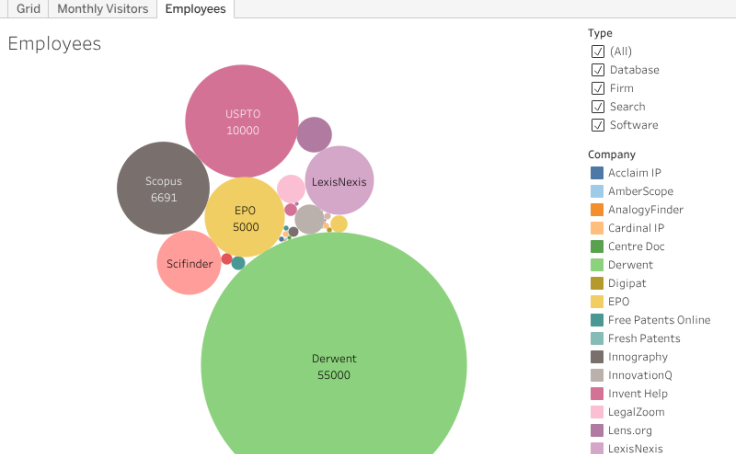736x454 pixels.
Task: Click Free Patents Online legend swatch
Action: click(597, 320)
